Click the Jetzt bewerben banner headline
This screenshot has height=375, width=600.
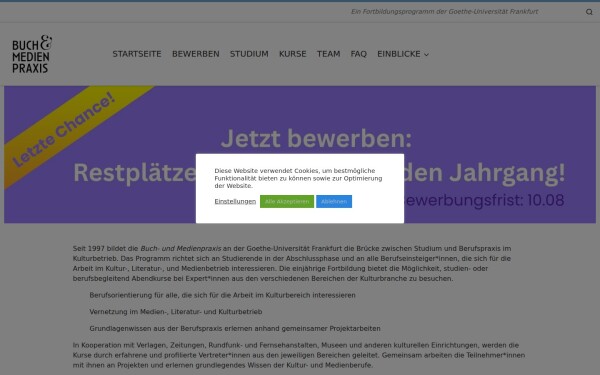click(x=316, y=139)
